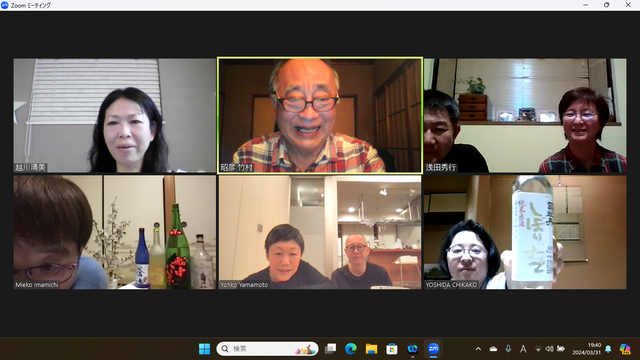Screen dimensions: 640x360
Task: Click the name label 浅田秀行
Action: [x=440, y=167]
